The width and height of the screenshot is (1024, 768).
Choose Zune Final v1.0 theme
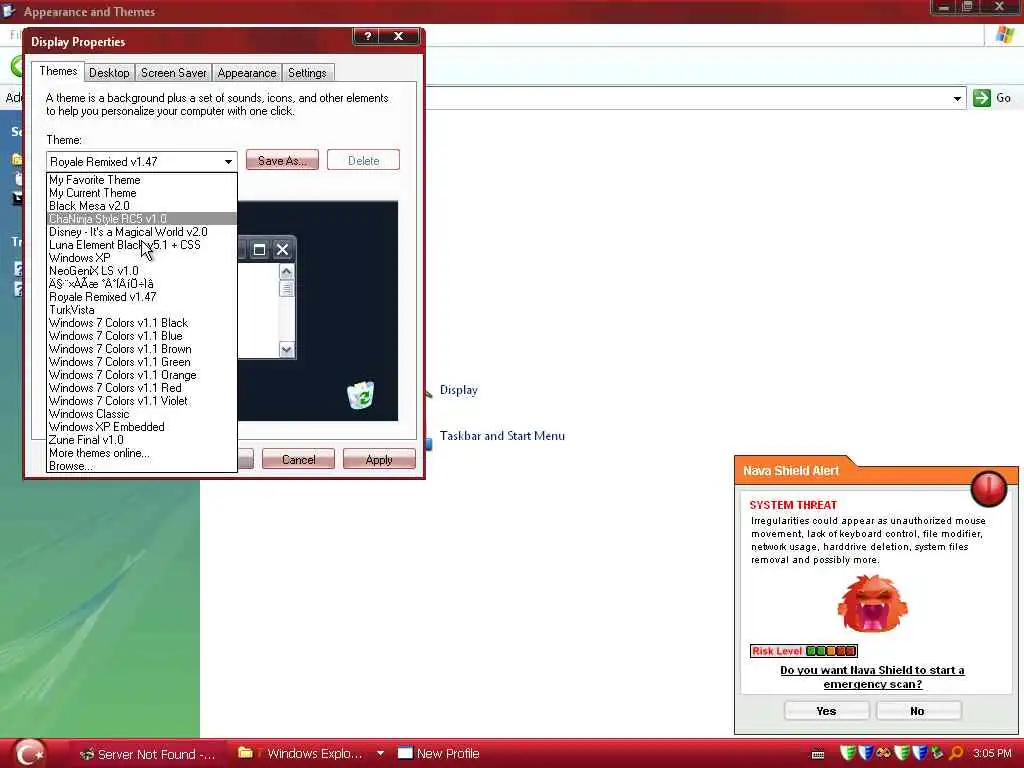[142, 440]
